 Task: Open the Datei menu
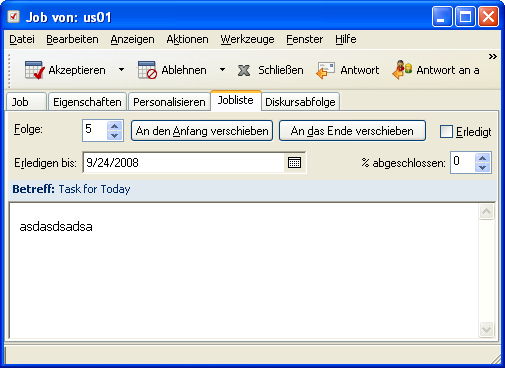click(22, 39)
